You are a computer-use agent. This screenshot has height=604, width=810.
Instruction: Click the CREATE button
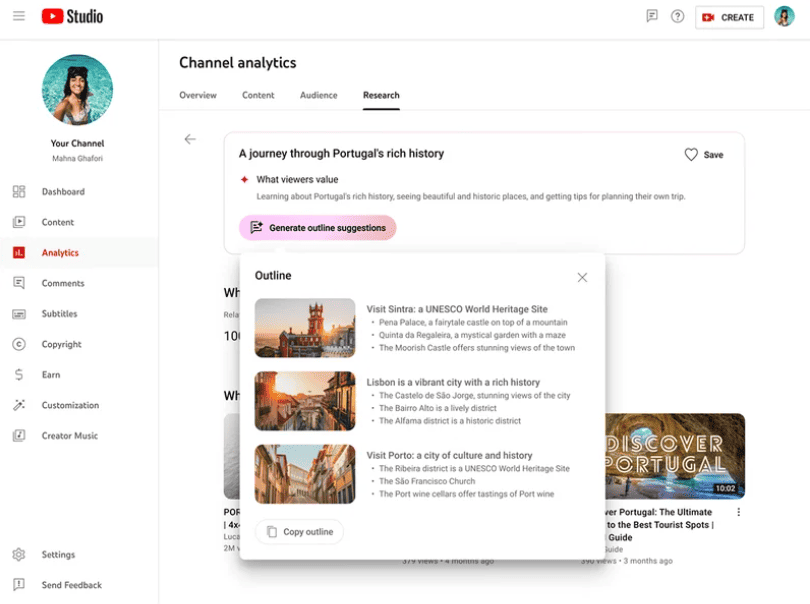(x=729, y=17)
